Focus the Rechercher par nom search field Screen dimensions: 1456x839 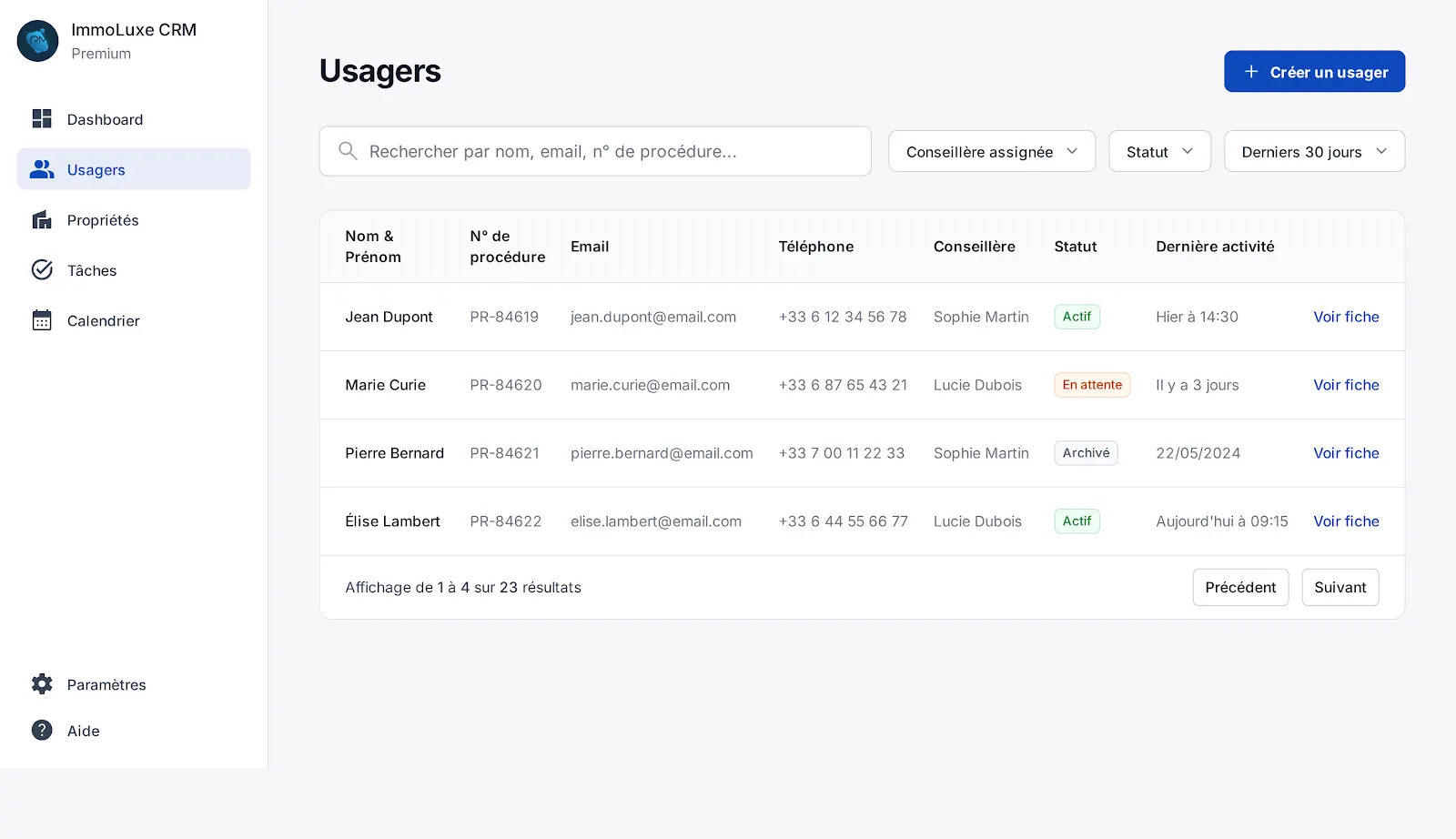595,151
